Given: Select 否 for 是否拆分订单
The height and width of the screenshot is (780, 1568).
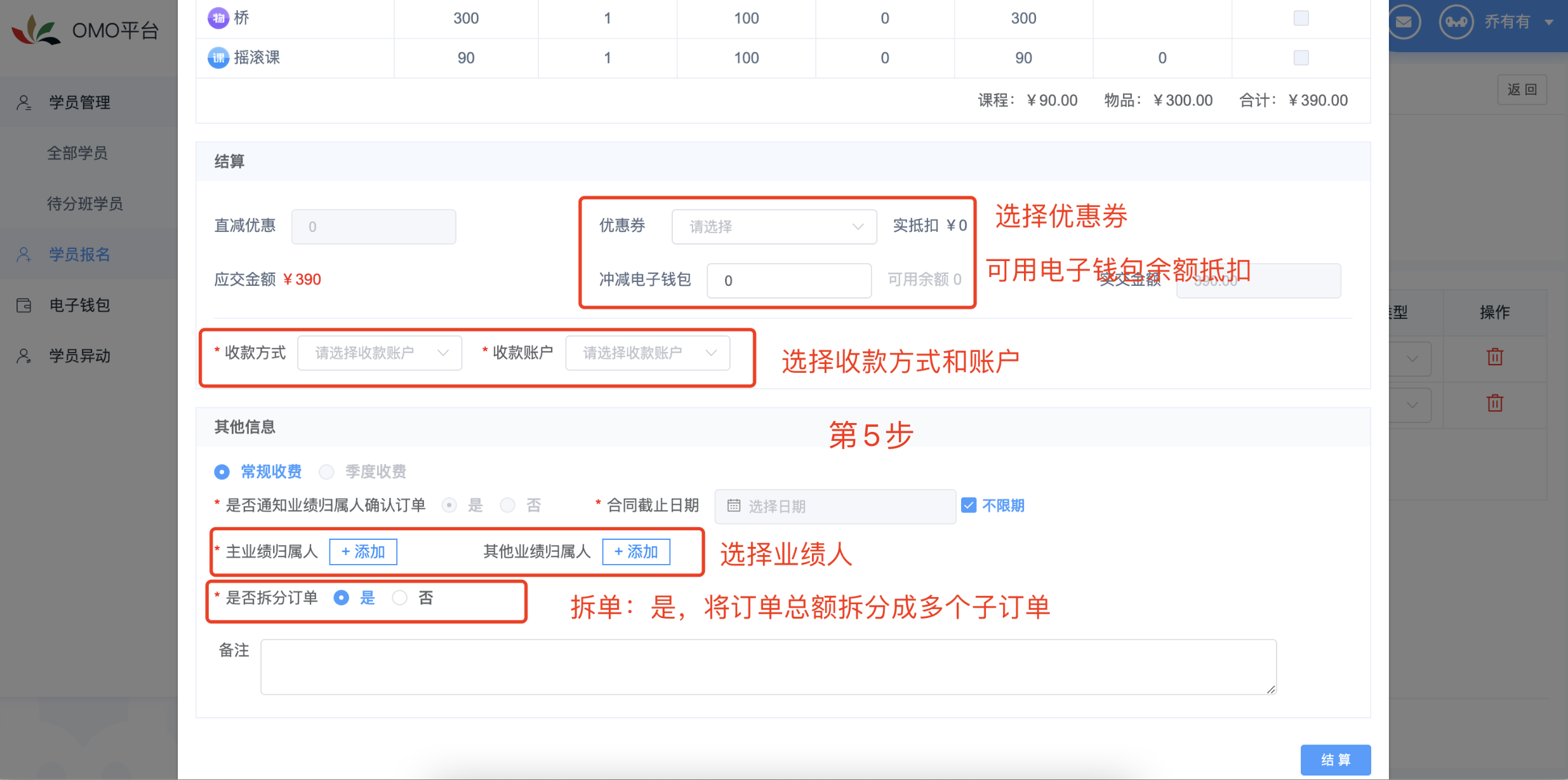Looking at the screenshot, I should [399, 598].
